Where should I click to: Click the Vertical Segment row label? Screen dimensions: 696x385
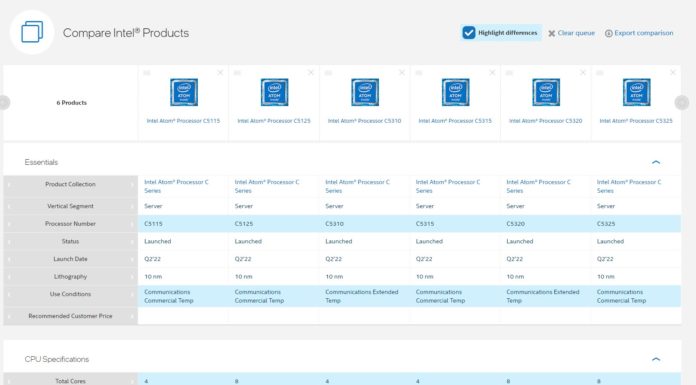[x=70, y=206]
